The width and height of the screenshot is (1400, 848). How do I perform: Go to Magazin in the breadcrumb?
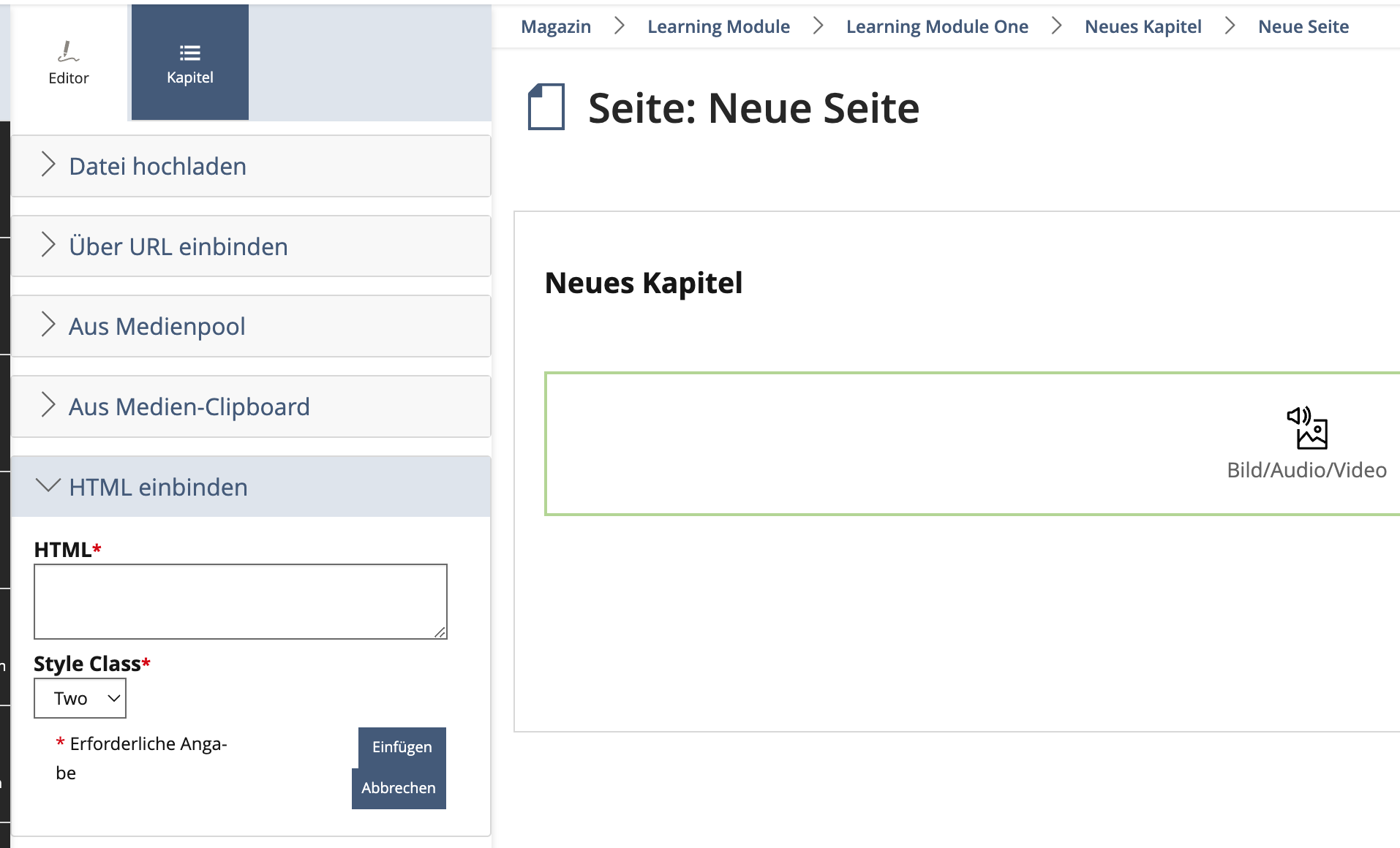(x=556, y=27)
